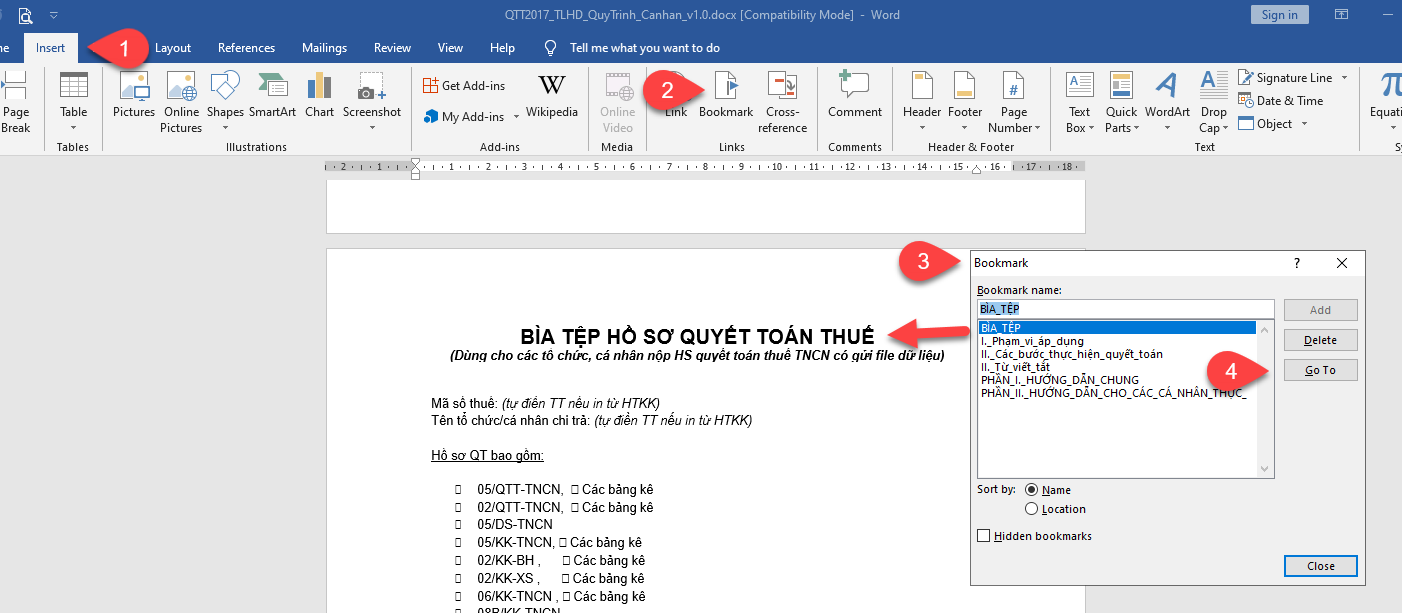The image size is (1402, 613).
Task: Click Go To in Bookmark dialog
Action: click(x=1320, y=370)
